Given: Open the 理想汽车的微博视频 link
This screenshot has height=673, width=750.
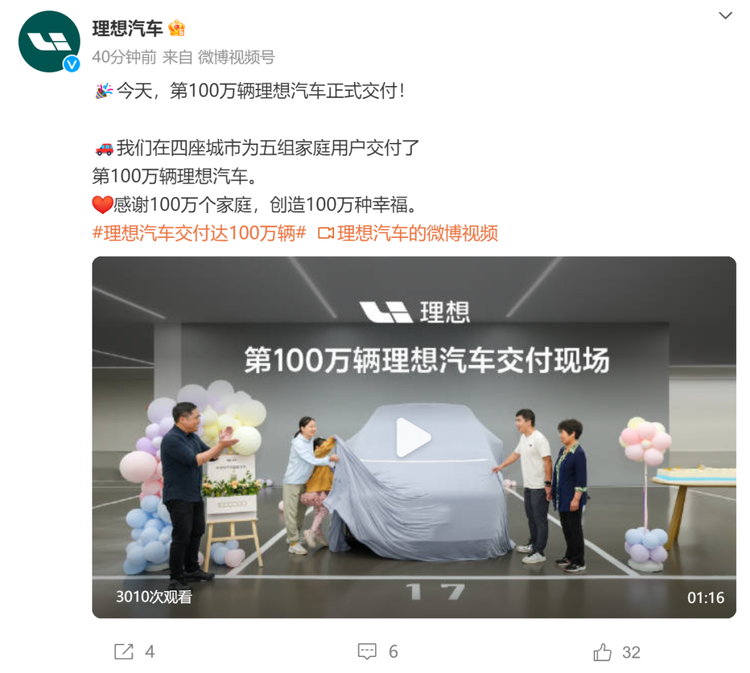Looking at the screenshot, I should (418, 233).
